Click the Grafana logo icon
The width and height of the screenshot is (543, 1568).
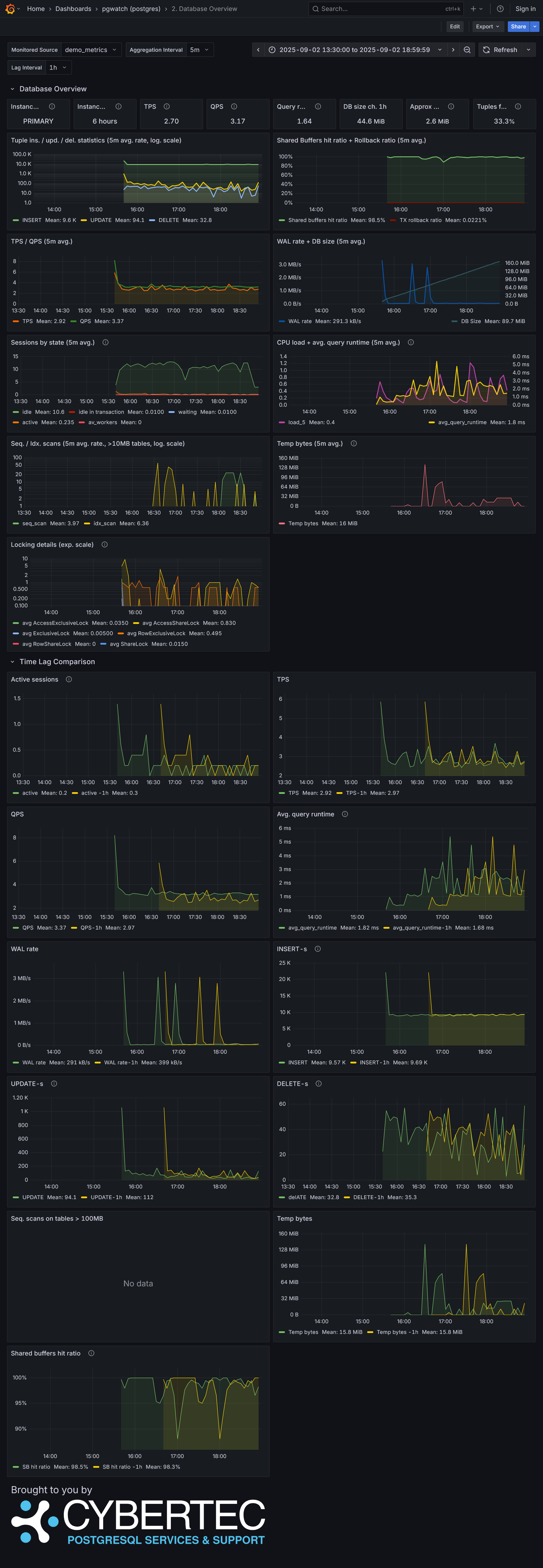[x=10, y=9]
